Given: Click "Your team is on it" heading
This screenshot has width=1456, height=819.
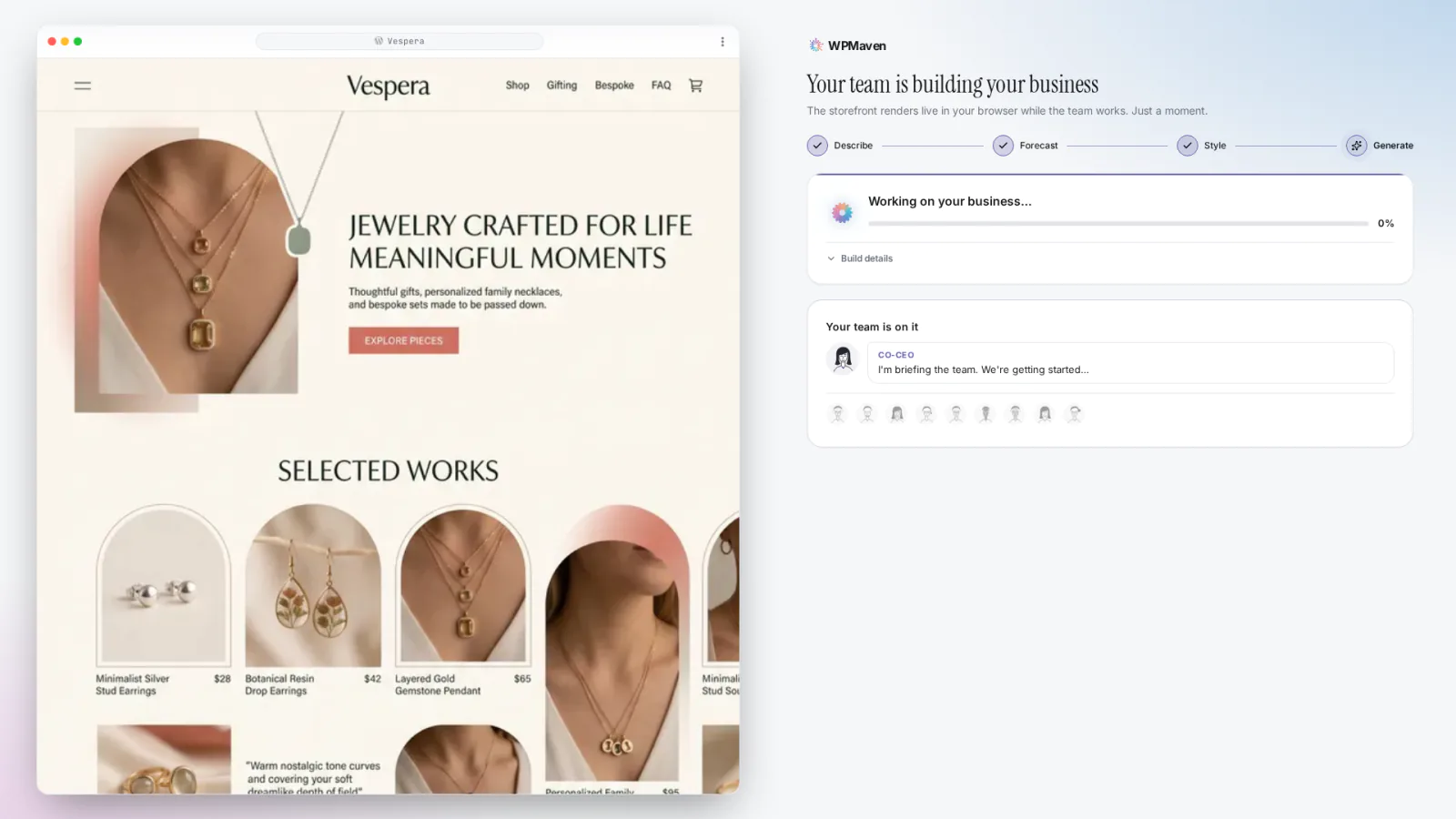Looking at the screenshot, I should (x=872, y=327).
